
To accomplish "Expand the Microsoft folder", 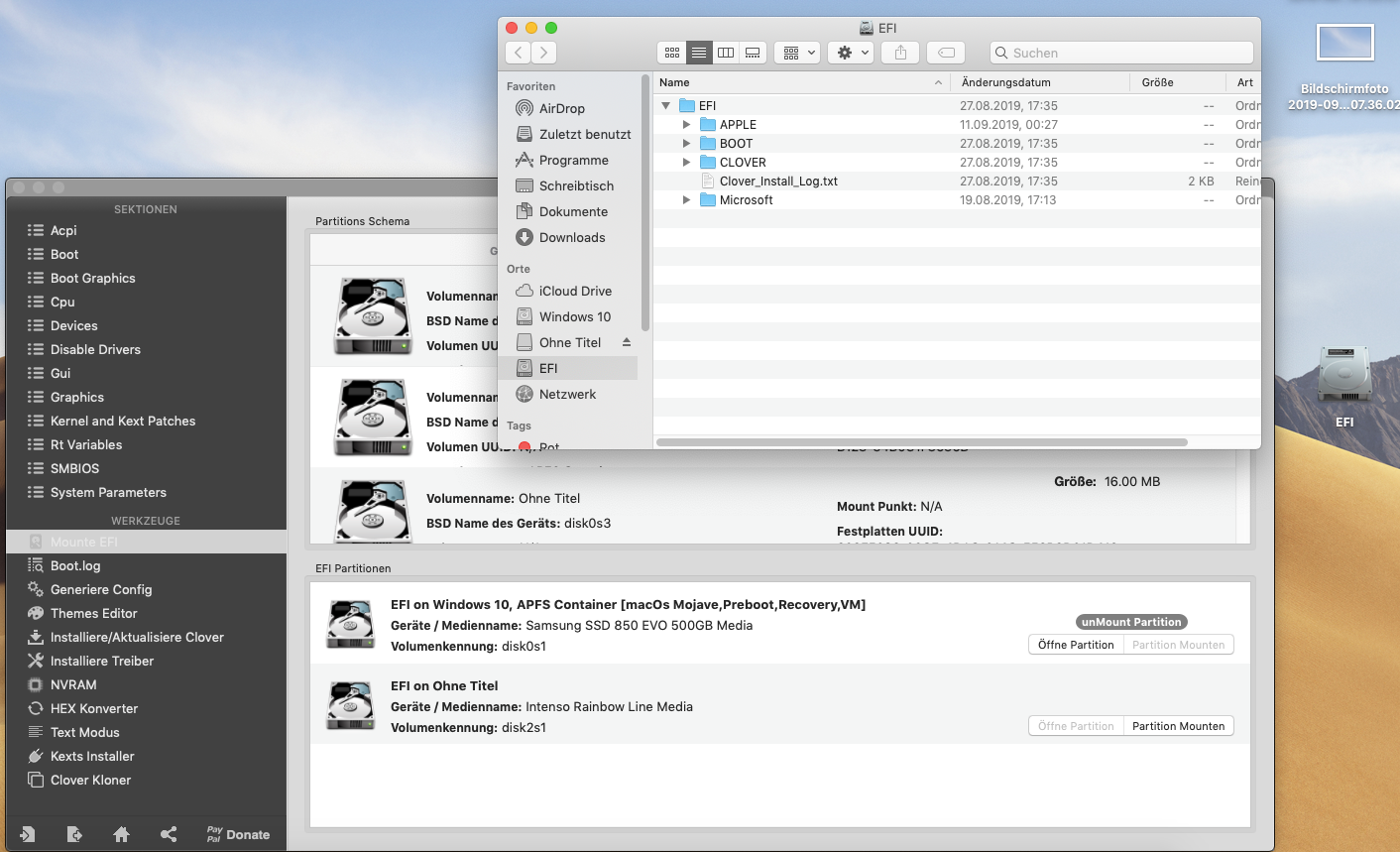I will (686, 199).
